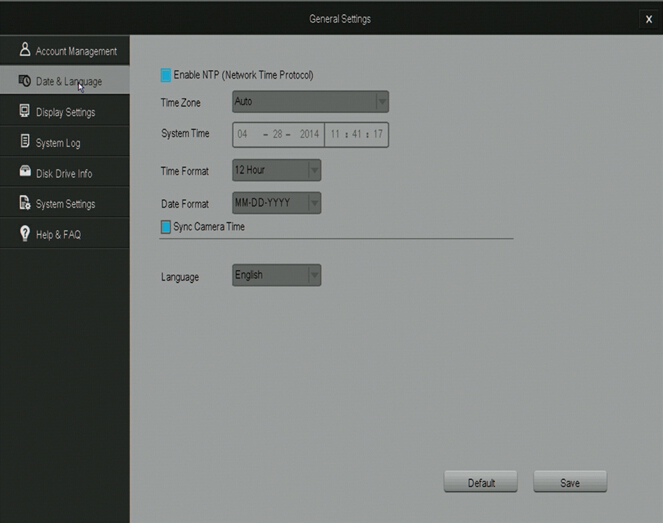Image resolution: width=663 pixels, height=523 pixels.
Task: Open System Settings in sidebar
Action: (65, 203)
